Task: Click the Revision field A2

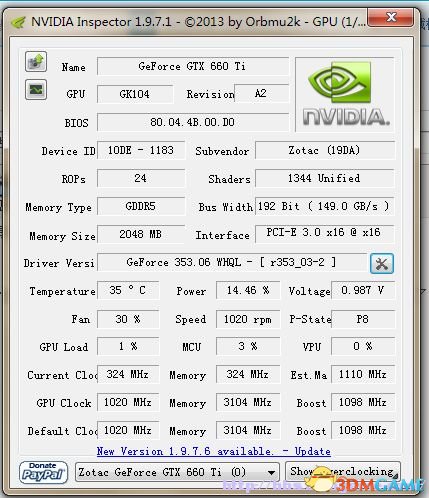Action: [x=261, y=93]
